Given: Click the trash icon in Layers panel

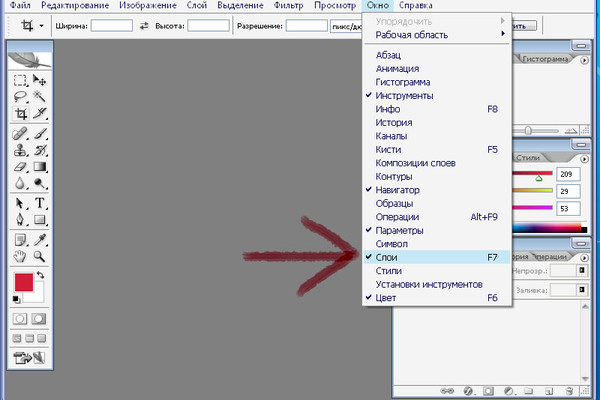Looking at the screenshot, I should [x=569, y=391].
